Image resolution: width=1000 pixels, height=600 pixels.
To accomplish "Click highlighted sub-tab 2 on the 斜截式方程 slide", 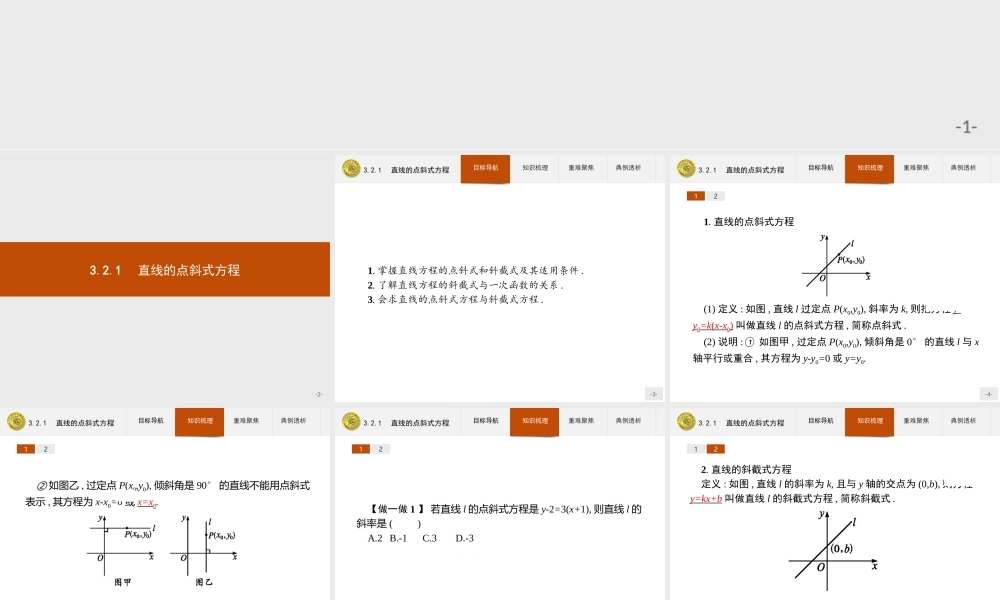I will coord(716,450).
